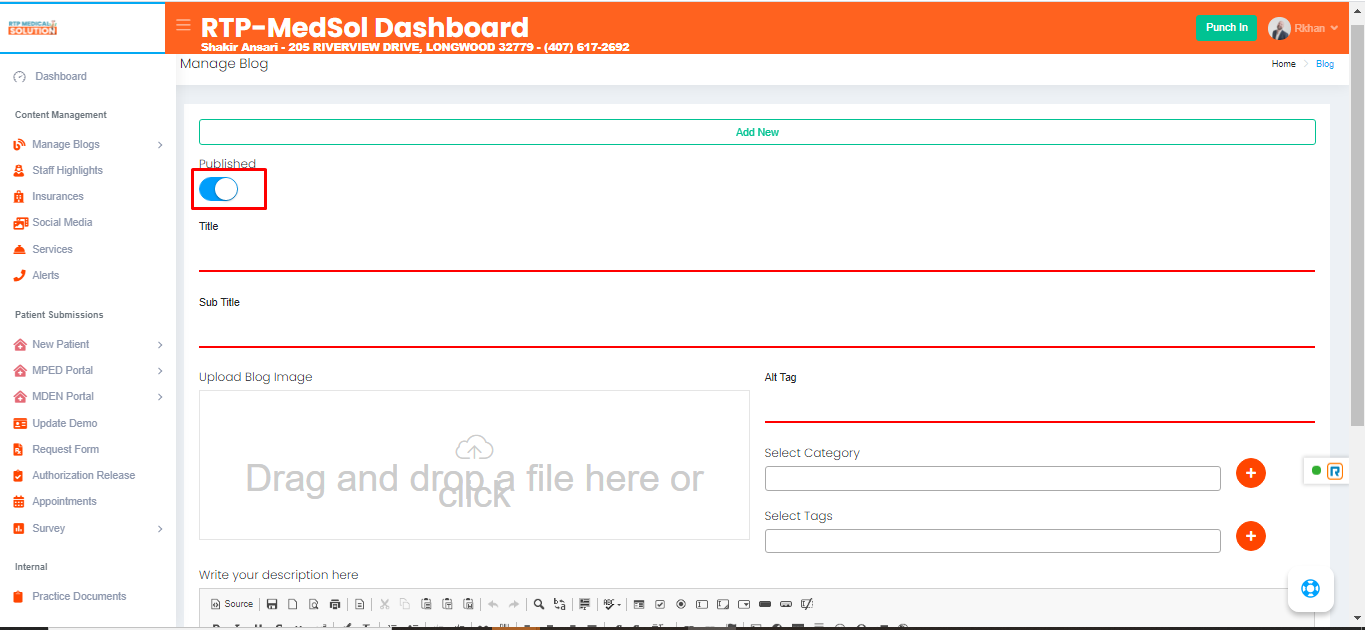Image resolution: width=1365 pixels, height=630 pixels.
Task: Click the Redo arrow in editor toolbar
Action: (514, 604)
